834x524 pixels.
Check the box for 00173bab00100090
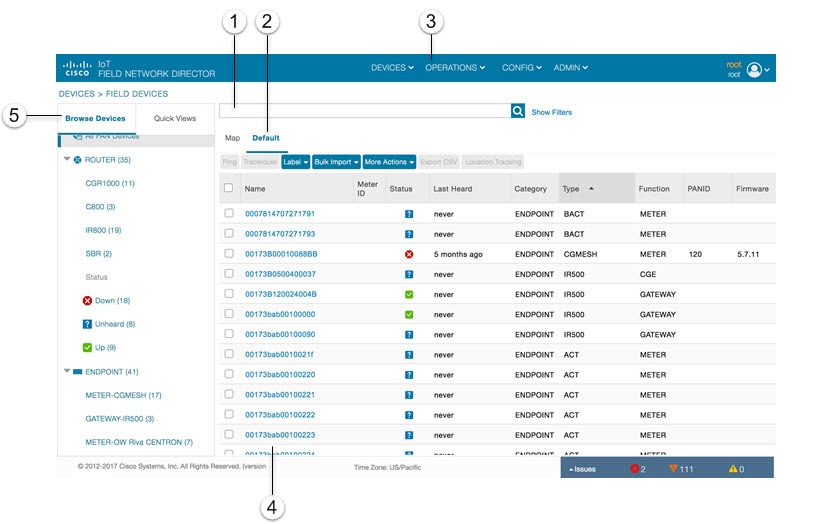coord(229,334)
